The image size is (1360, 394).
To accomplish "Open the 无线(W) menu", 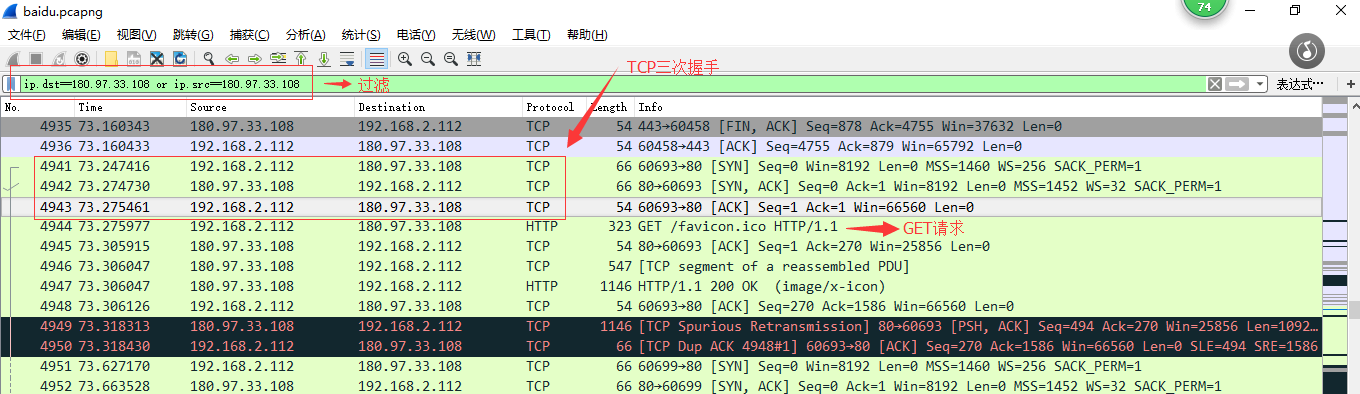I will pos(474,35).
